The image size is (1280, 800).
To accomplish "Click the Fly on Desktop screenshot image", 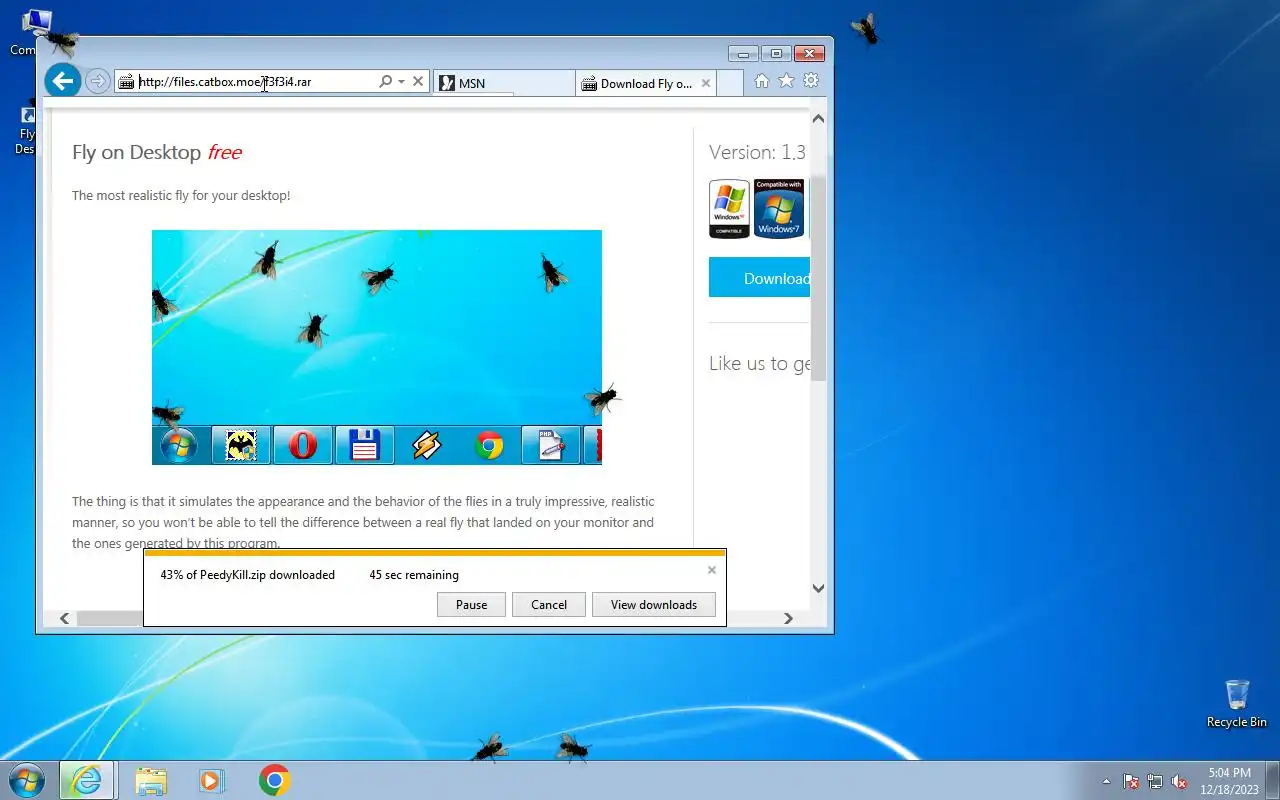I will 377,347.
